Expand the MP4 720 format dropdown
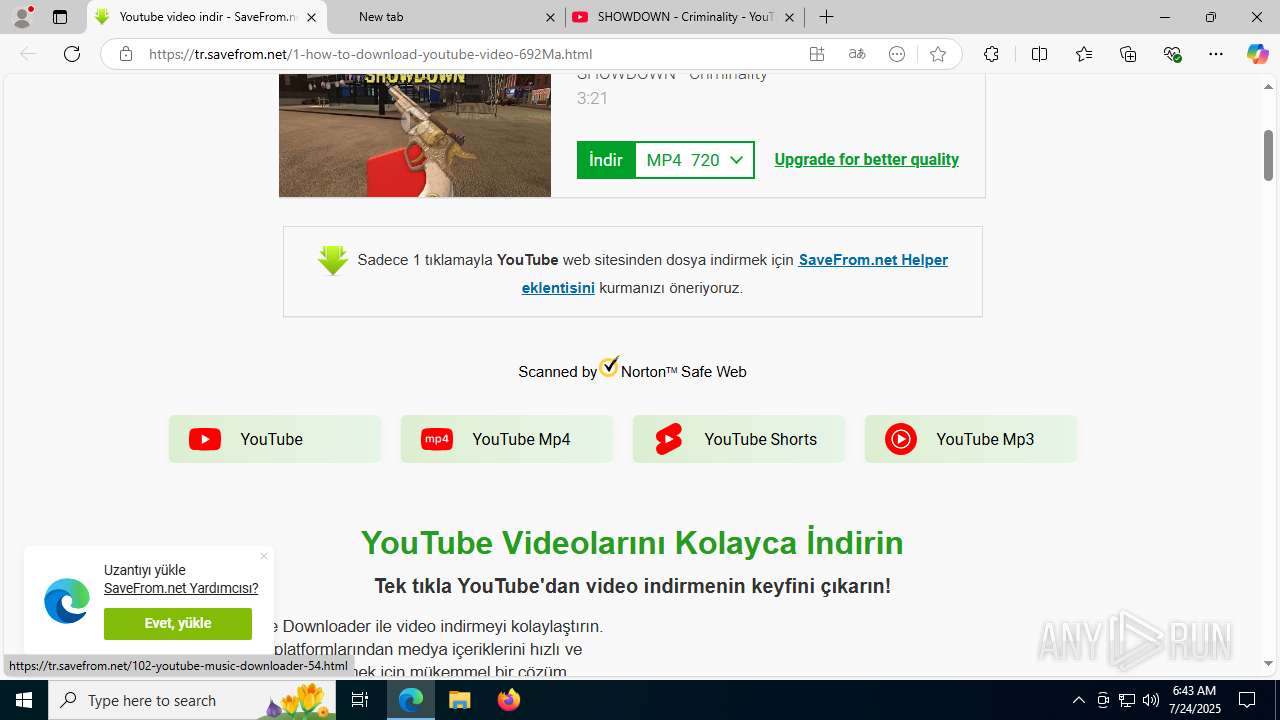Image resolution: width=1280 pixels, height=720 pixels. click(694, 160)
